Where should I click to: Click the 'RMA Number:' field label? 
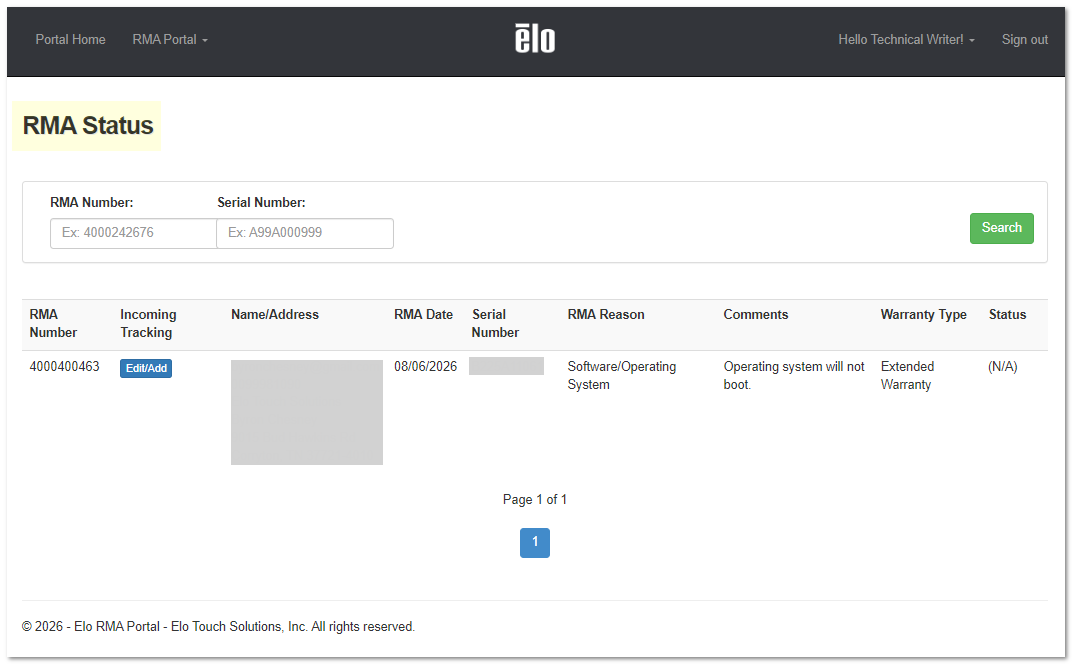[92, 202]
